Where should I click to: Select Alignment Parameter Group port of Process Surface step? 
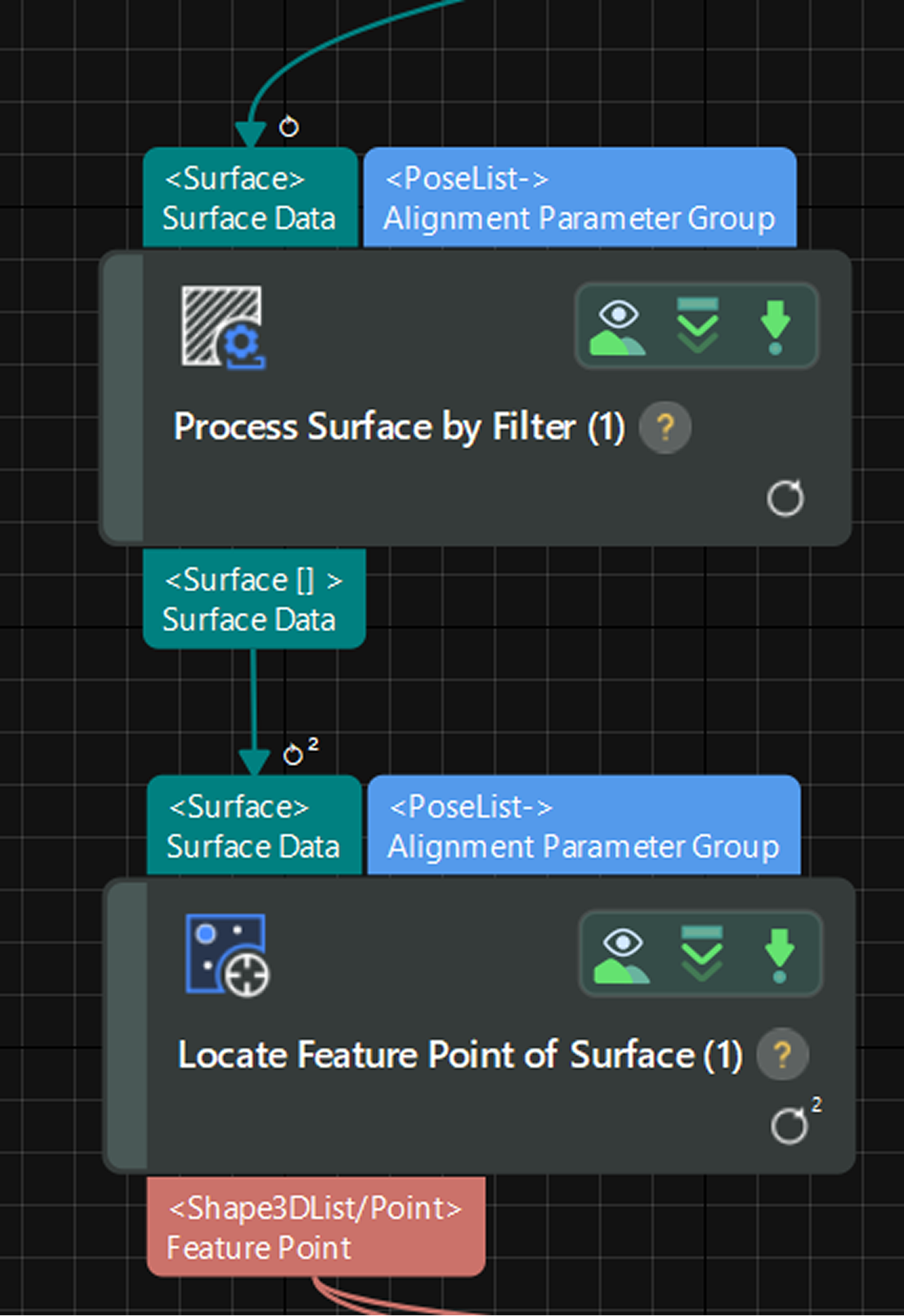click(x=580, y=199)
